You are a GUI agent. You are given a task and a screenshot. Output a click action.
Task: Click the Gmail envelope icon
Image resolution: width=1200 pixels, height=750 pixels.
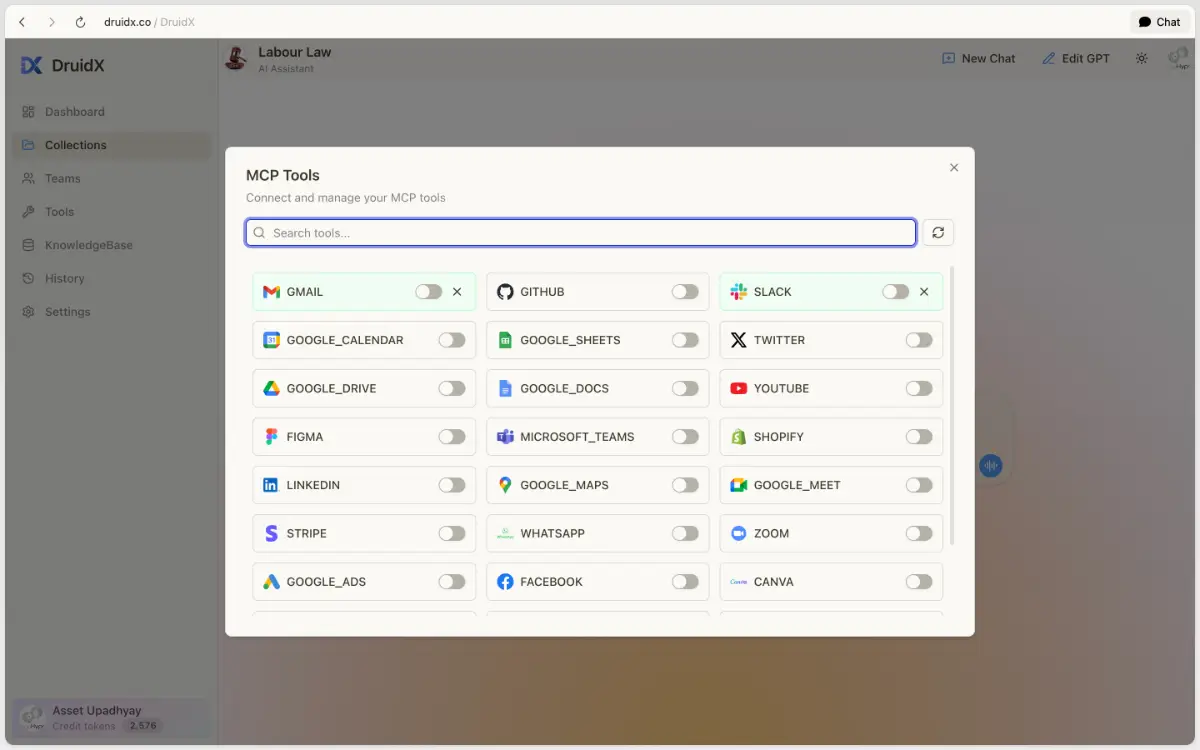pos(271,292)
